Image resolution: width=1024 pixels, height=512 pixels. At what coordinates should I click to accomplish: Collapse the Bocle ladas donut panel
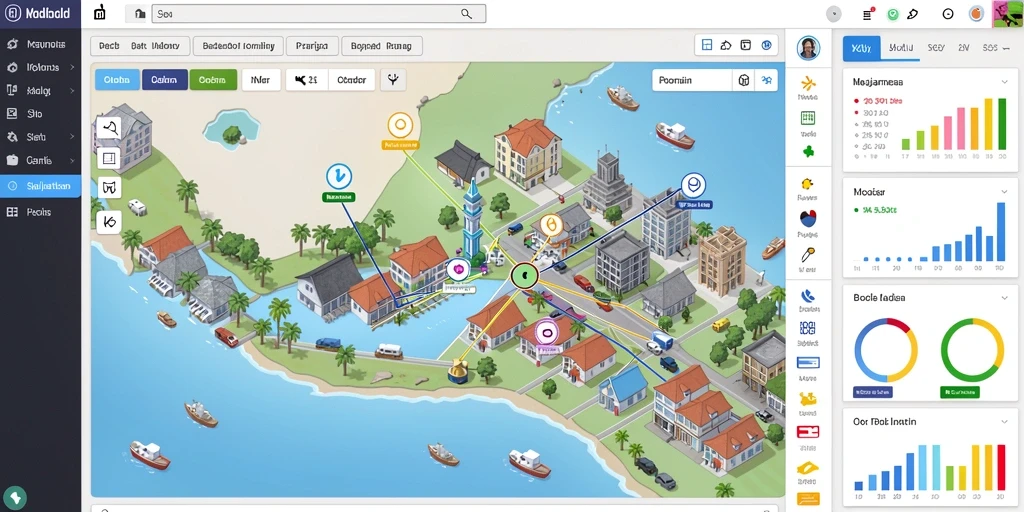(1004, 297)
